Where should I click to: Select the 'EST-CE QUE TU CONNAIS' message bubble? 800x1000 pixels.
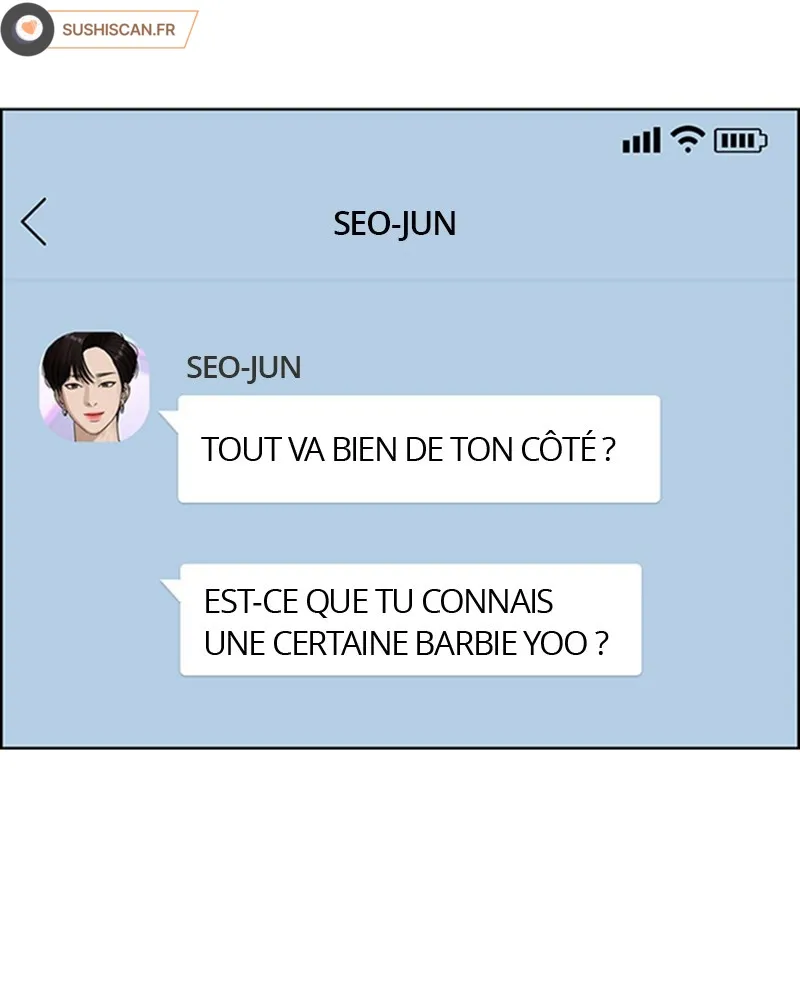coord(411,619)
